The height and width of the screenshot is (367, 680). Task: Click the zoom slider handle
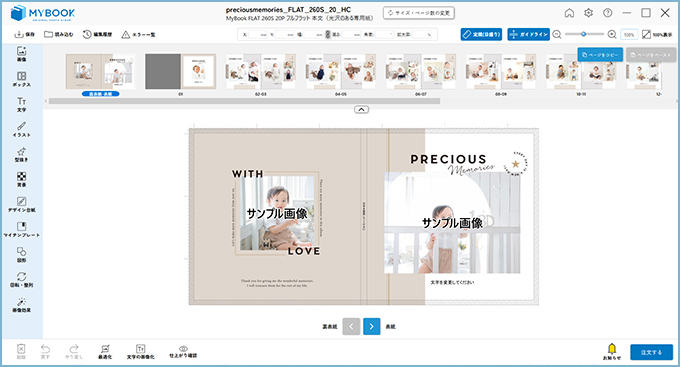coord(583,34)
